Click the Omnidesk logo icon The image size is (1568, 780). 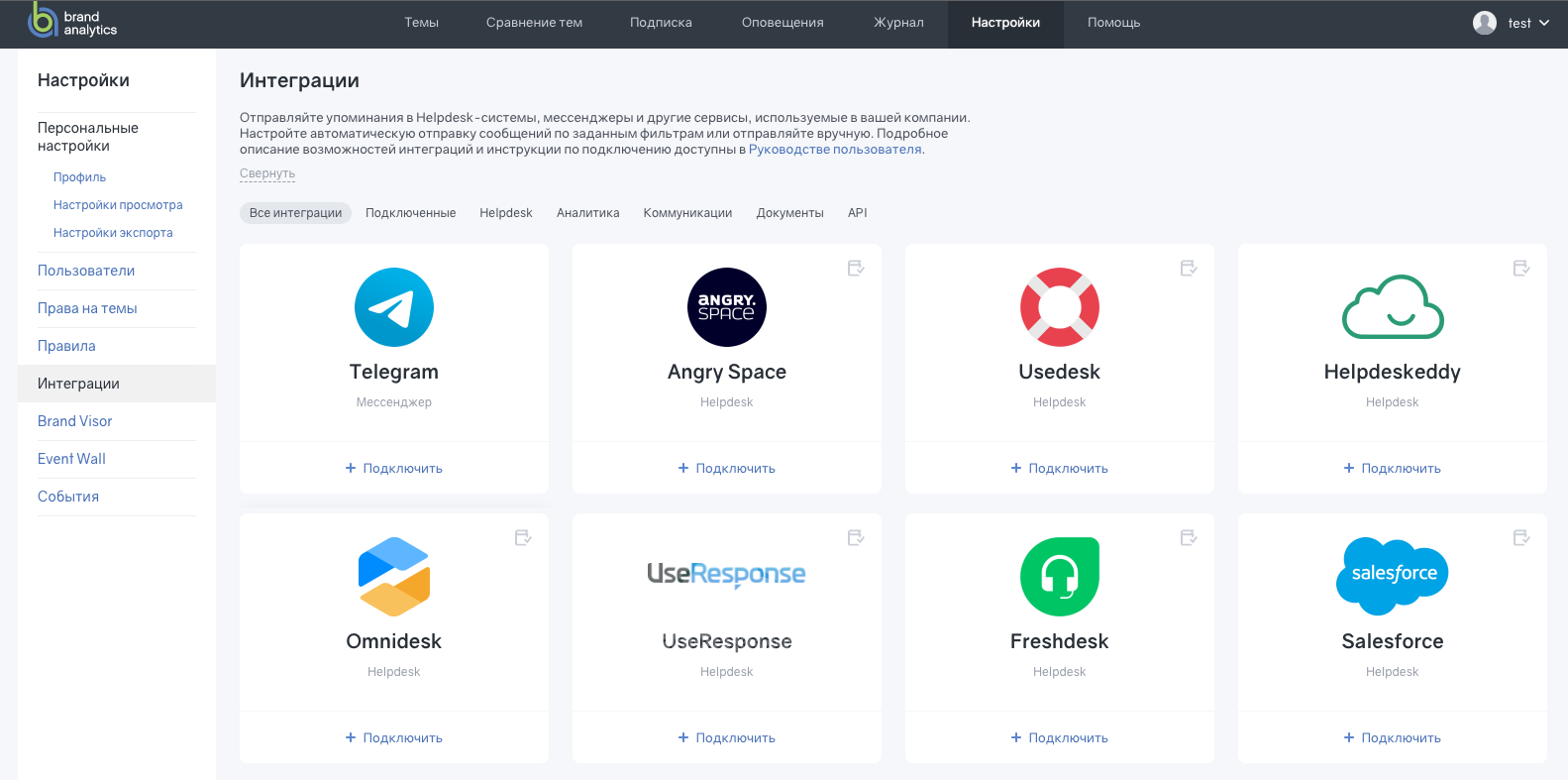tap(394, 577)
